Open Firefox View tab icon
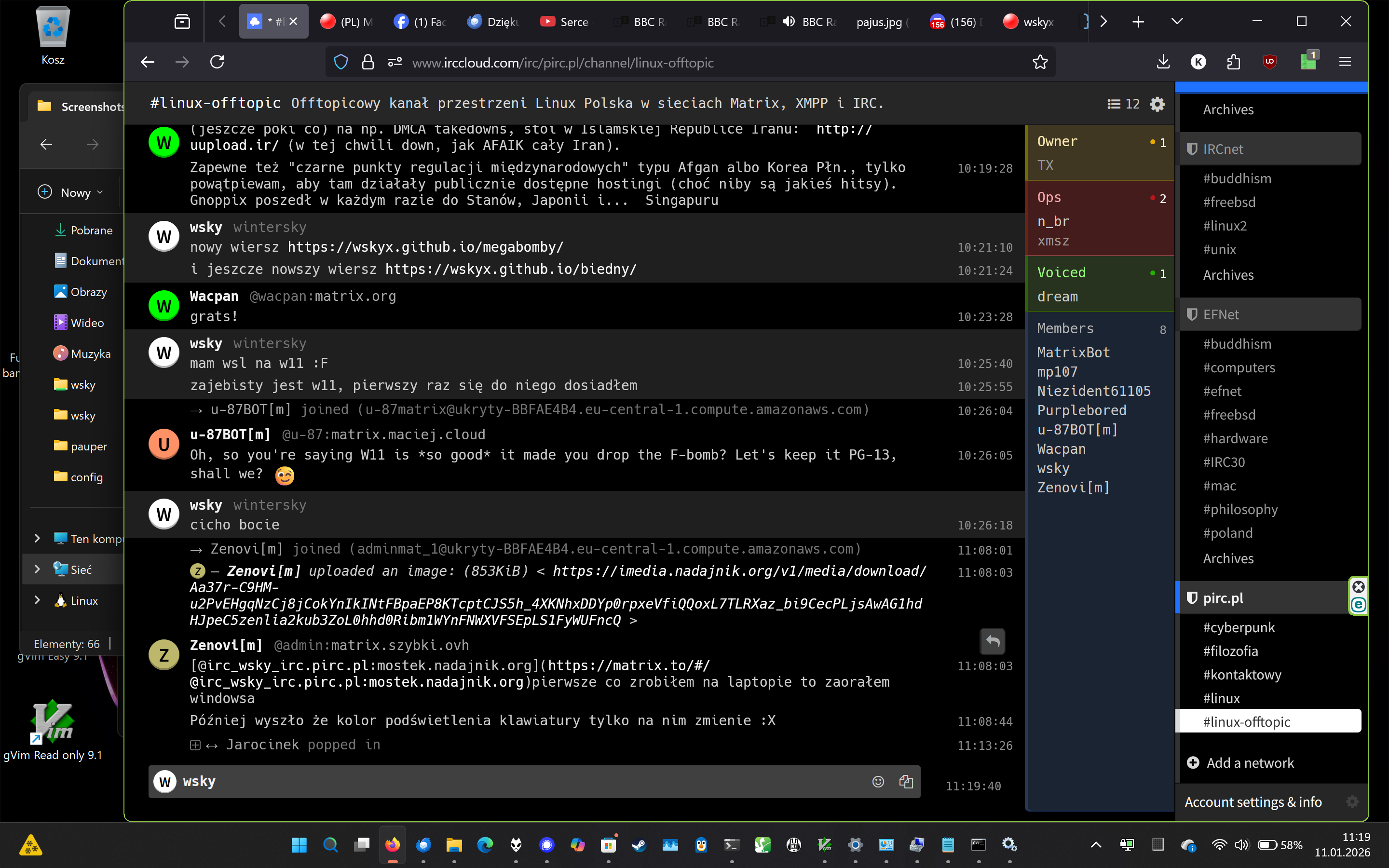The image size is (1389, 868). pos(182,22)
